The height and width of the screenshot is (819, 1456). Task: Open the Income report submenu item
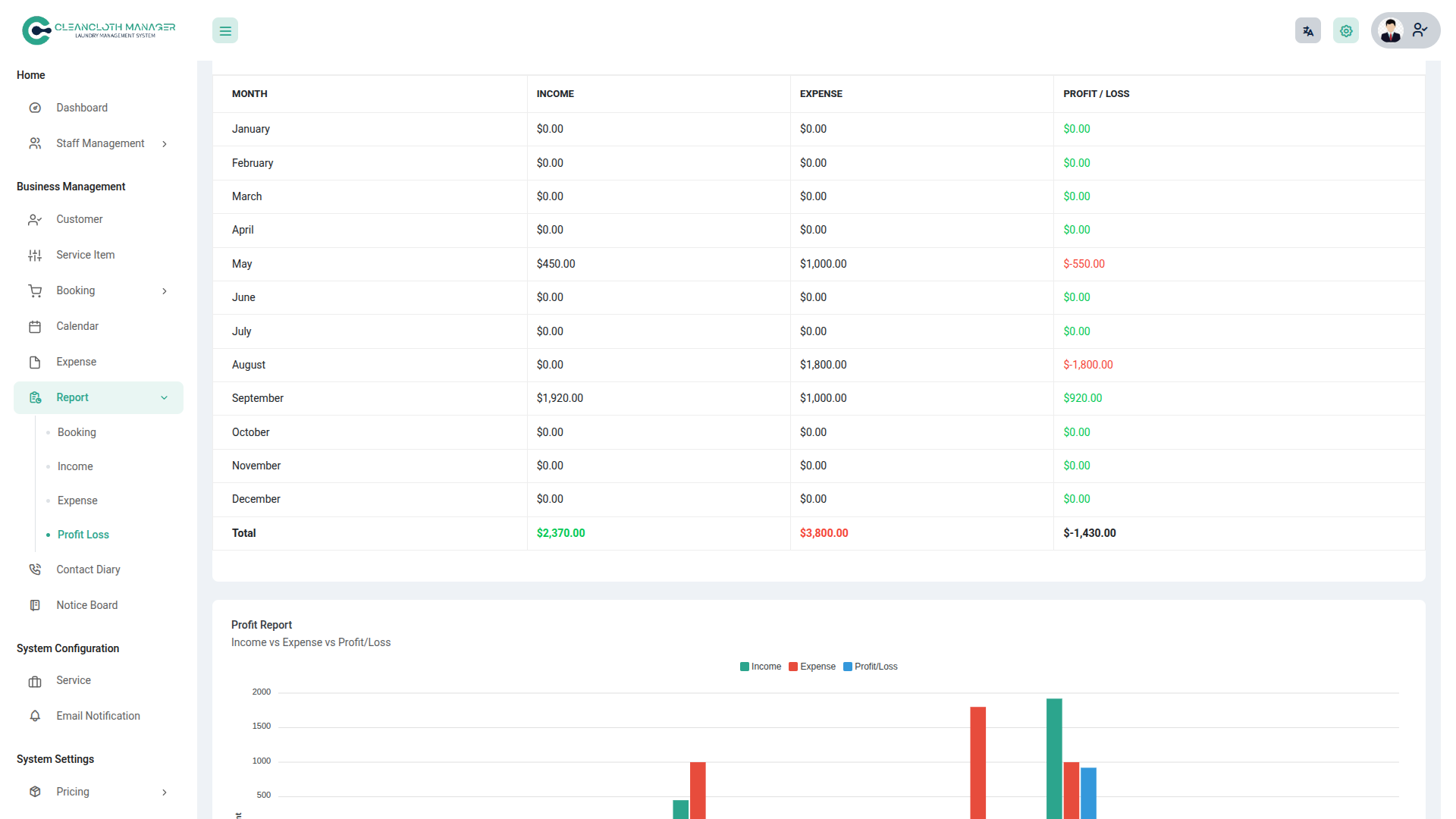[x=75, y=466]
